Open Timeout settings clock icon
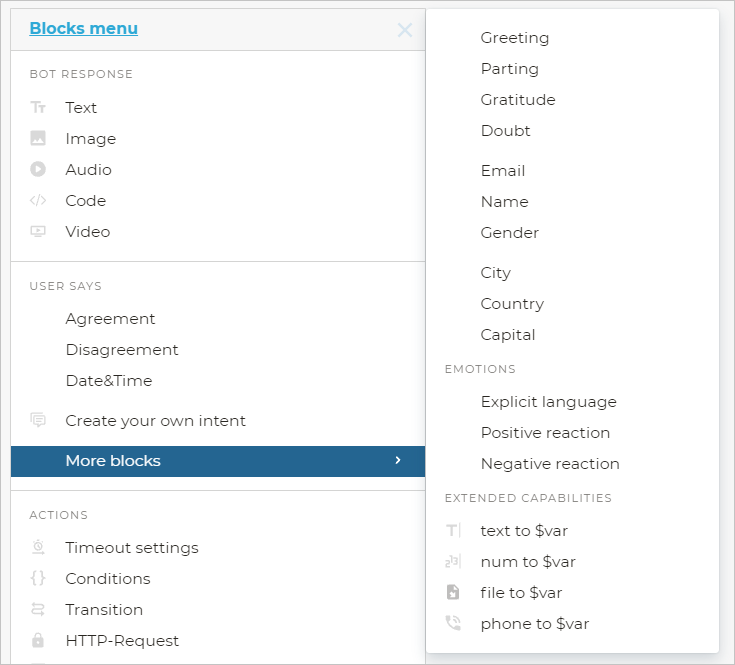 coord(38,548)
